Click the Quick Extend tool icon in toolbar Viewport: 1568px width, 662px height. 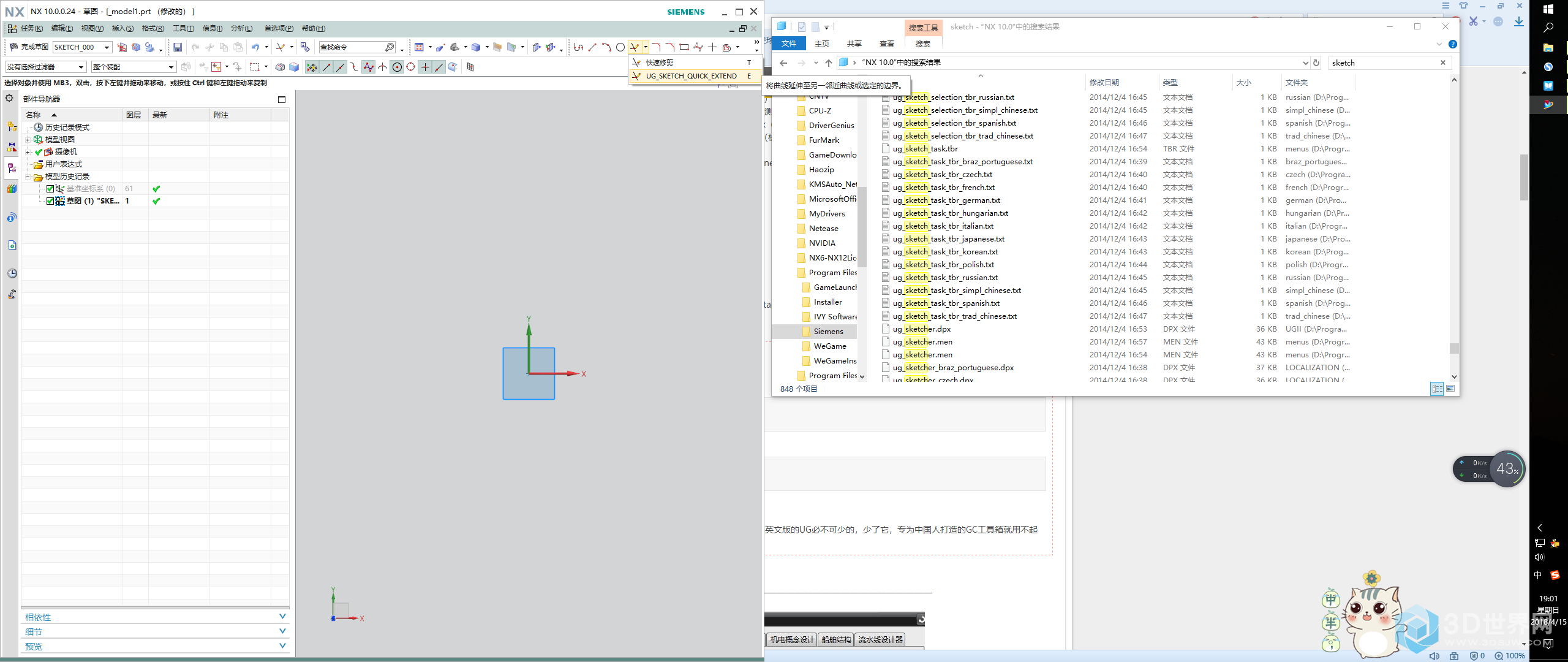pos(635,47)
